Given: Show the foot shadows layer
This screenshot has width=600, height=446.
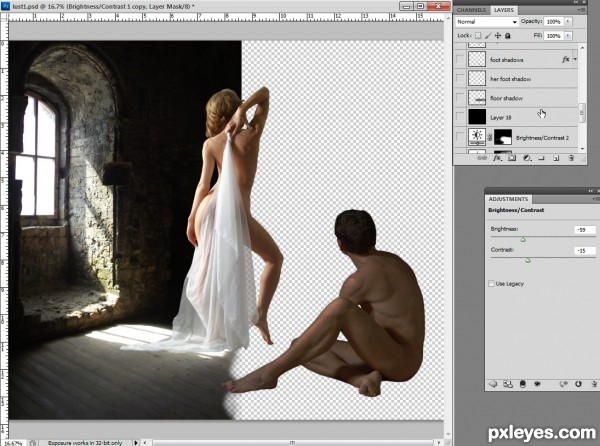Looking at the screenshot, I should pyautogui.click(x=460, y=59).
